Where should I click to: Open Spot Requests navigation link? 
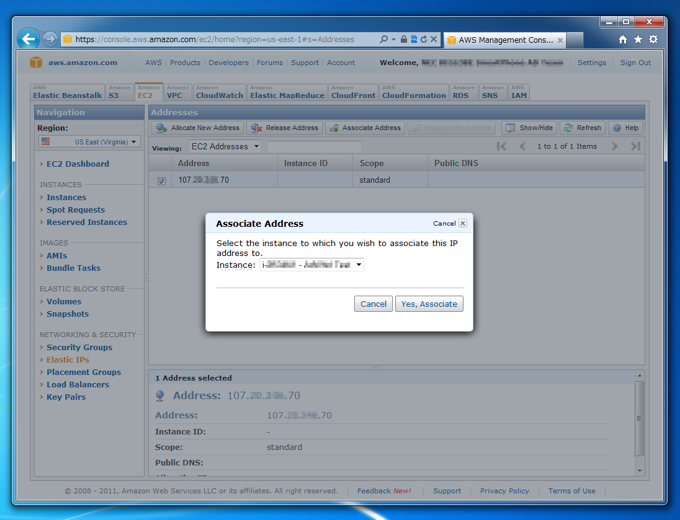75,210
